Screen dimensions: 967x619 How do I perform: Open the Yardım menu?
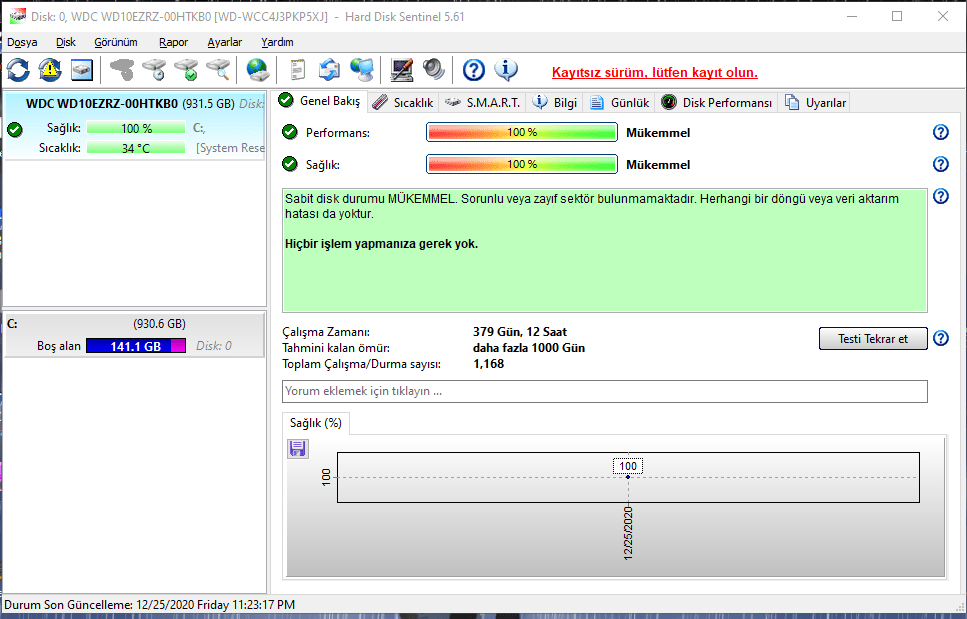(x=277, y=42)
